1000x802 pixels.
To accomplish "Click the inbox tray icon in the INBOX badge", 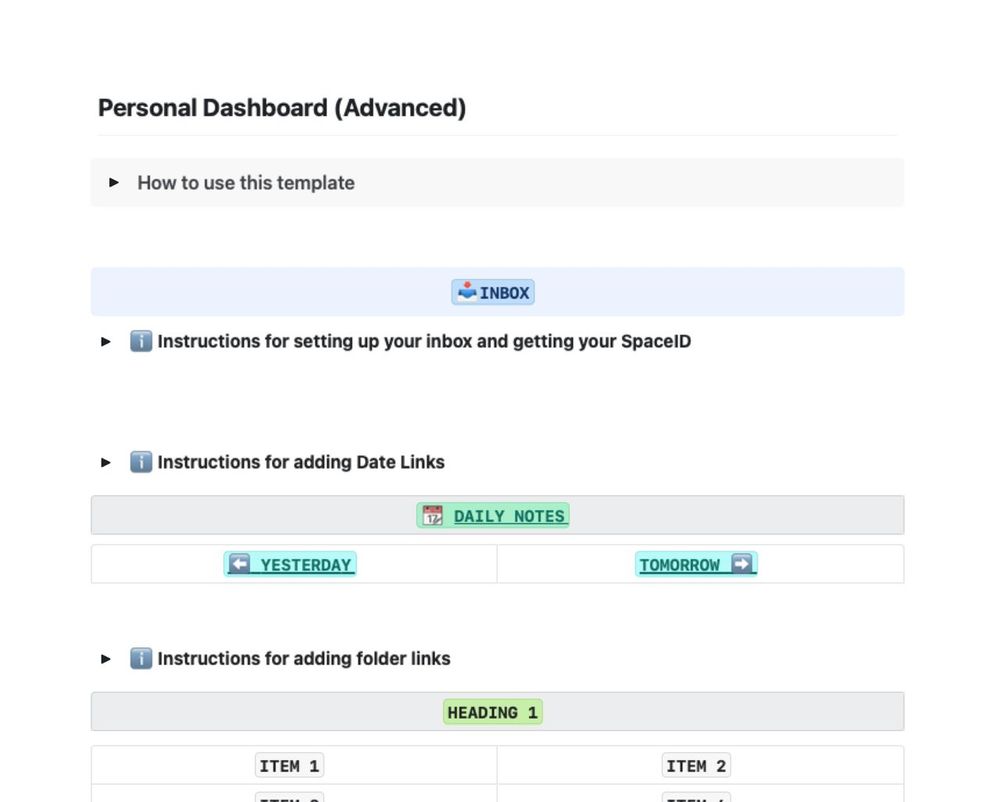I will point(466,292).
